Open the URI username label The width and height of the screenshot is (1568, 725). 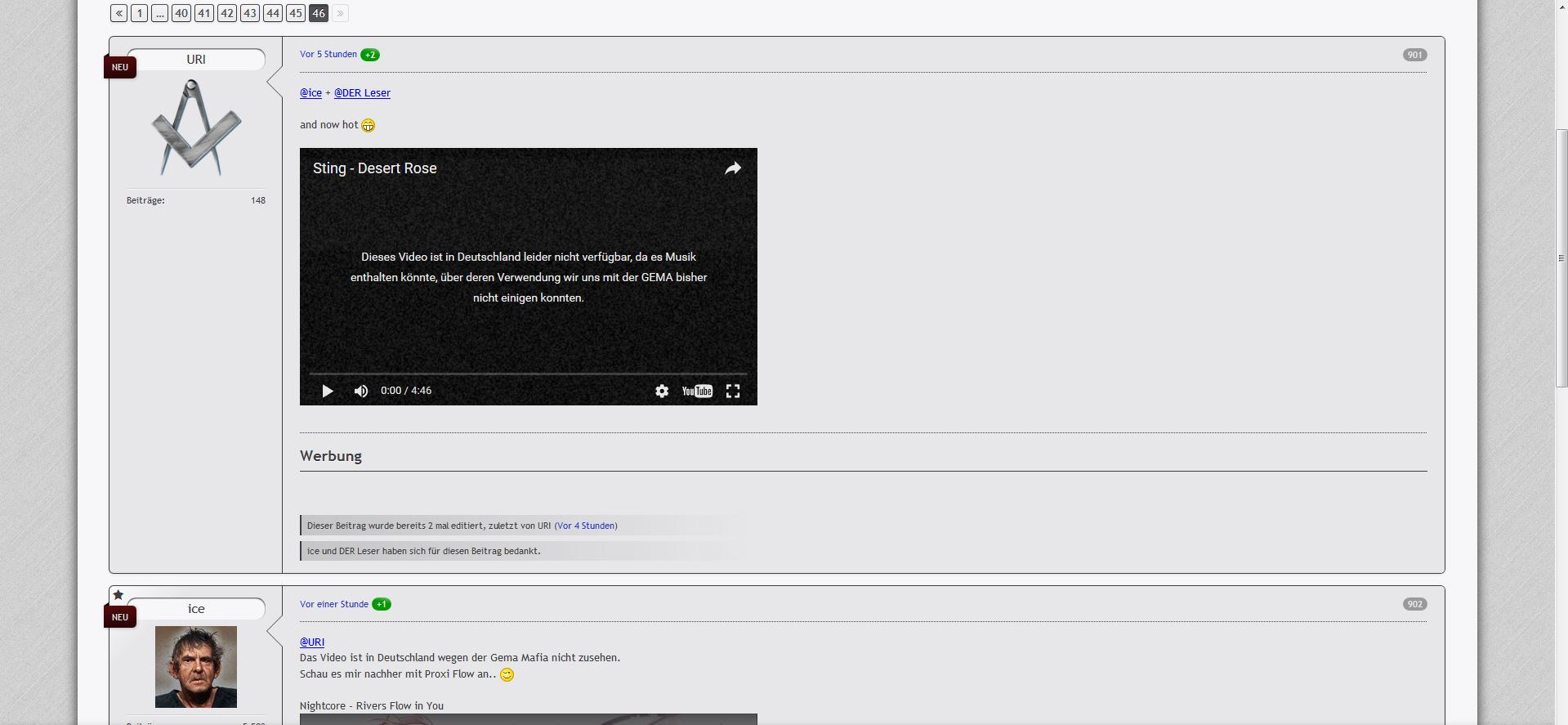(196, 60)
